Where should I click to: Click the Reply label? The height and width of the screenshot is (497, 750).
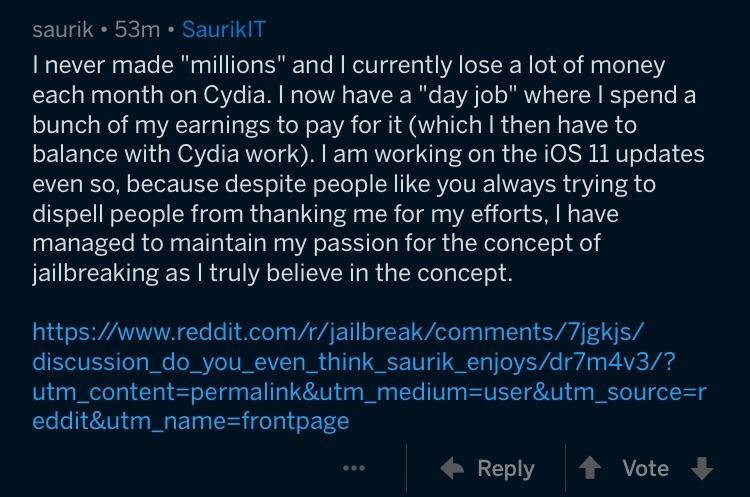(506, 469)
